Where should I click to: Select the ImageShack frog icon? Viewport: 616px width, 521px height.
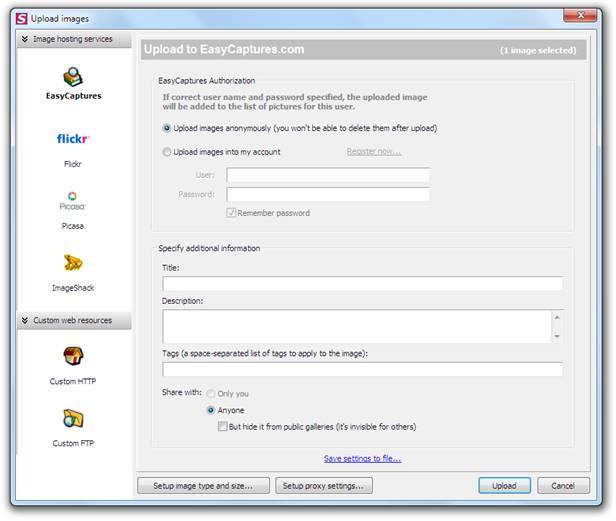pyautogui.click(x=73, y=263)
